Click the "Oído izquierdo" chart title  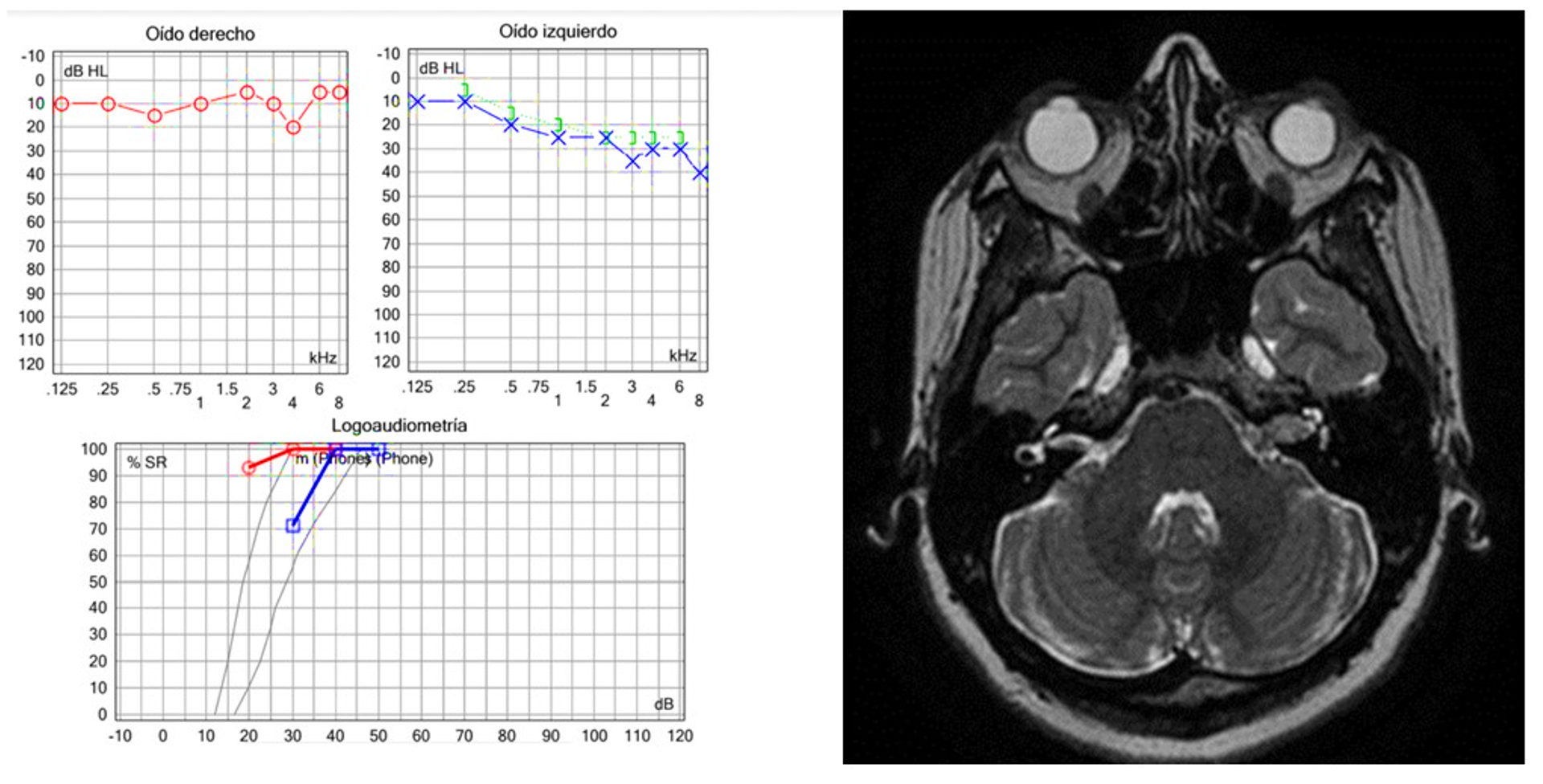click(x=558, y=31)
